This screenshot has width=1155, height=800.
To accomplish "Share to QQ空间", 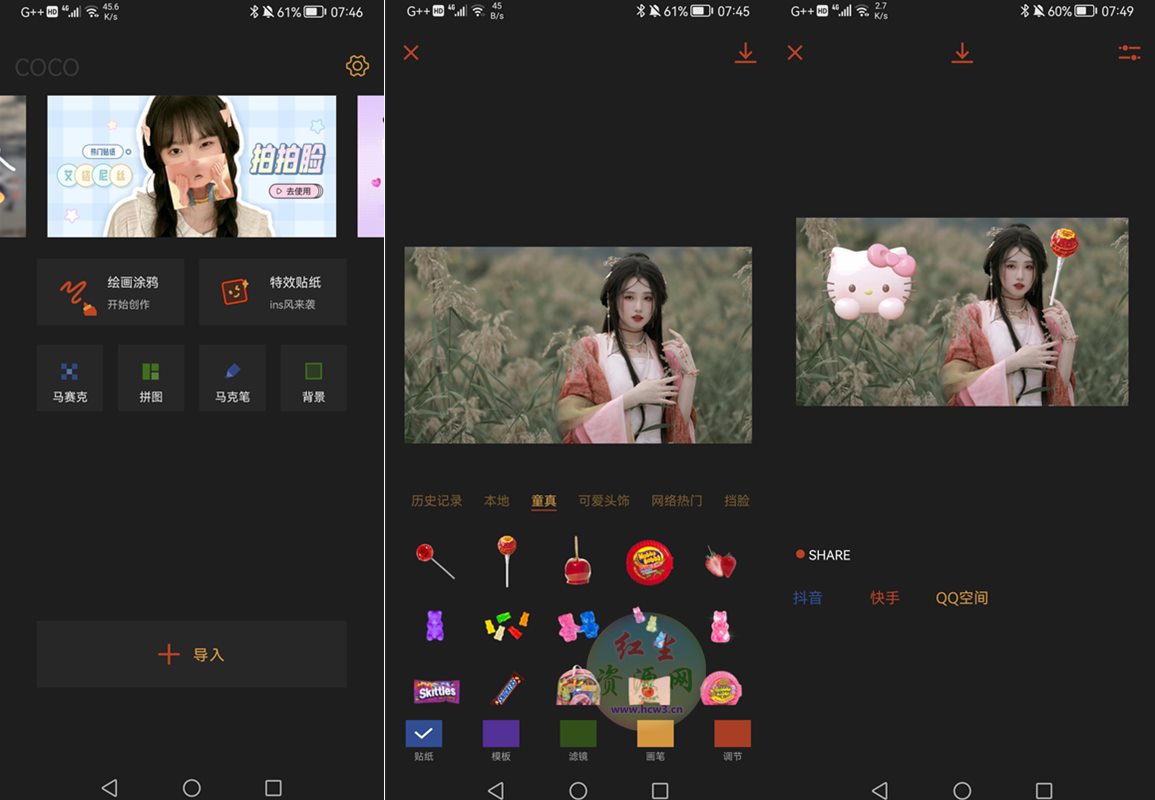I will [962, 597].
